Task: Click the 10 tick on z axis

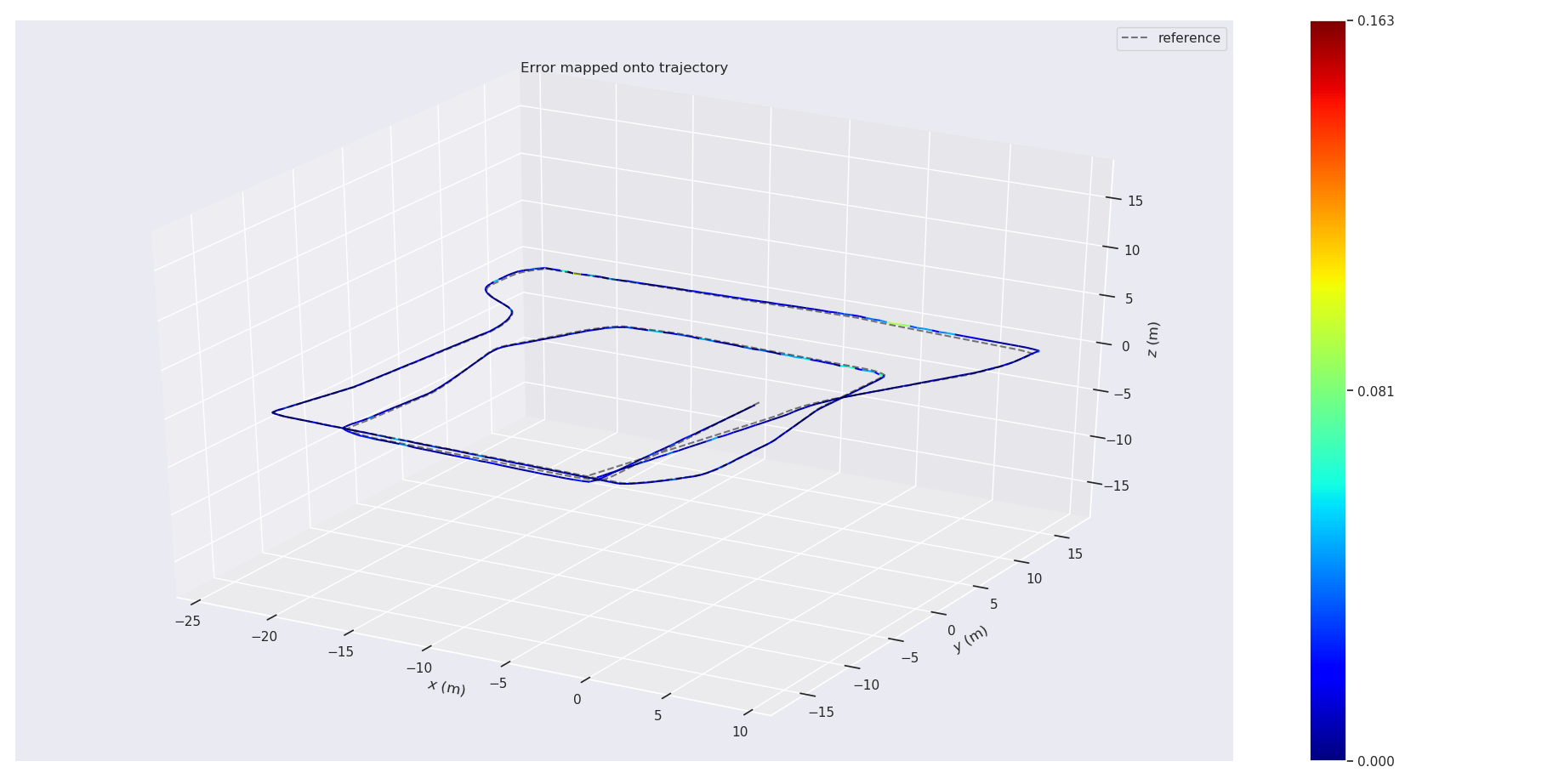Action: [x=1132, y=251]
